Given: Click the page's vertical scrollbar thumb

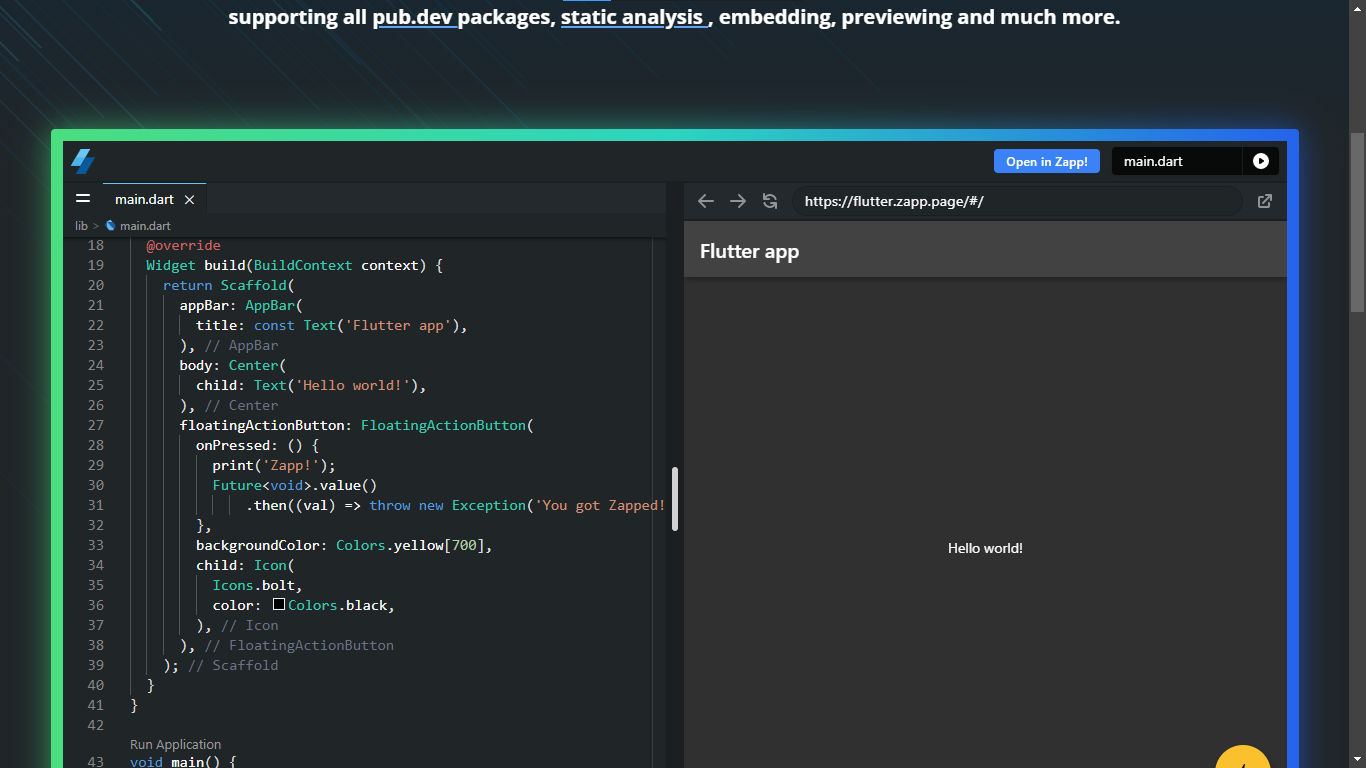Looking at the screenshot, I should pos(1357,223).
